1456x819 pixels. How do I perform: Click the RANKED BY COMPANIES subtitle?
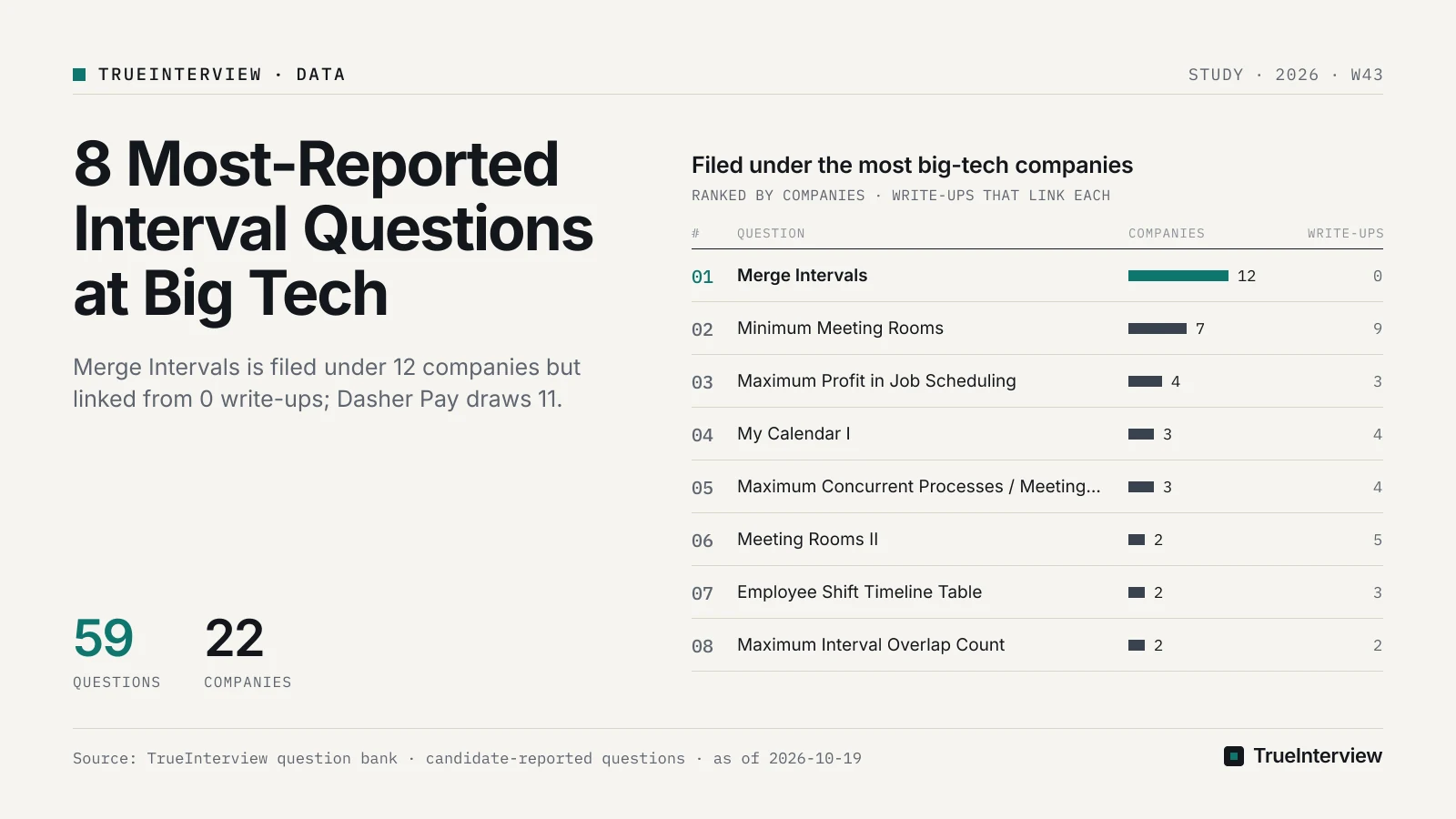coord(901,196)
